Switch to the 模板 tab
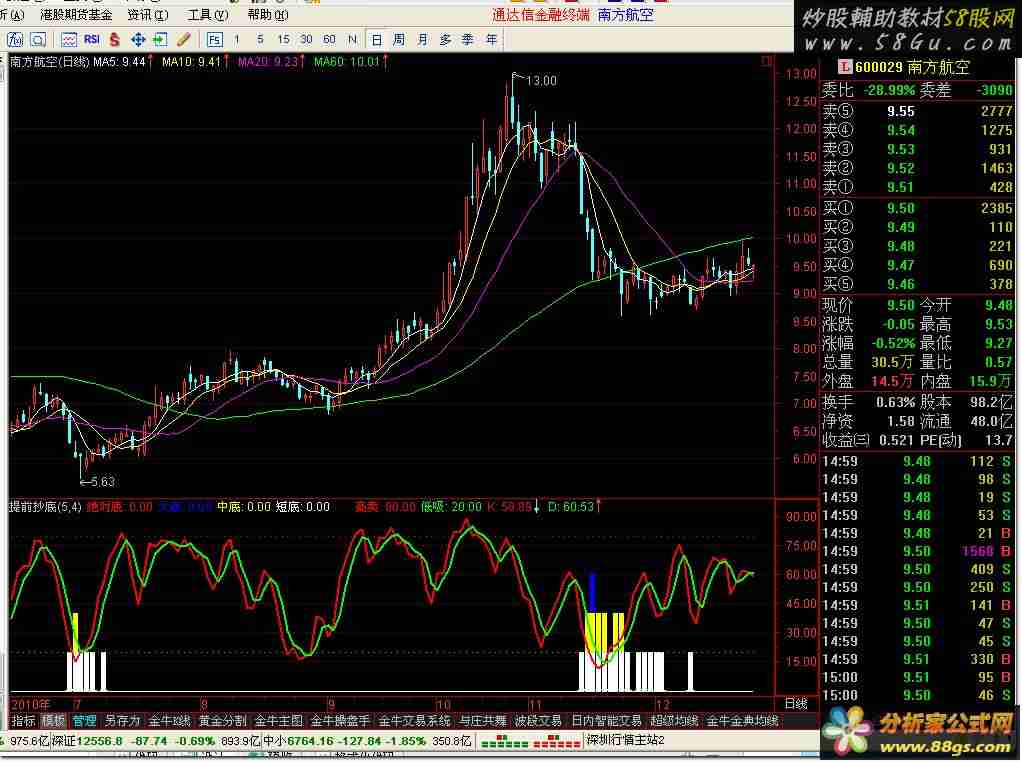This screenshot has height=762, width=1022. tap(53, 721)
